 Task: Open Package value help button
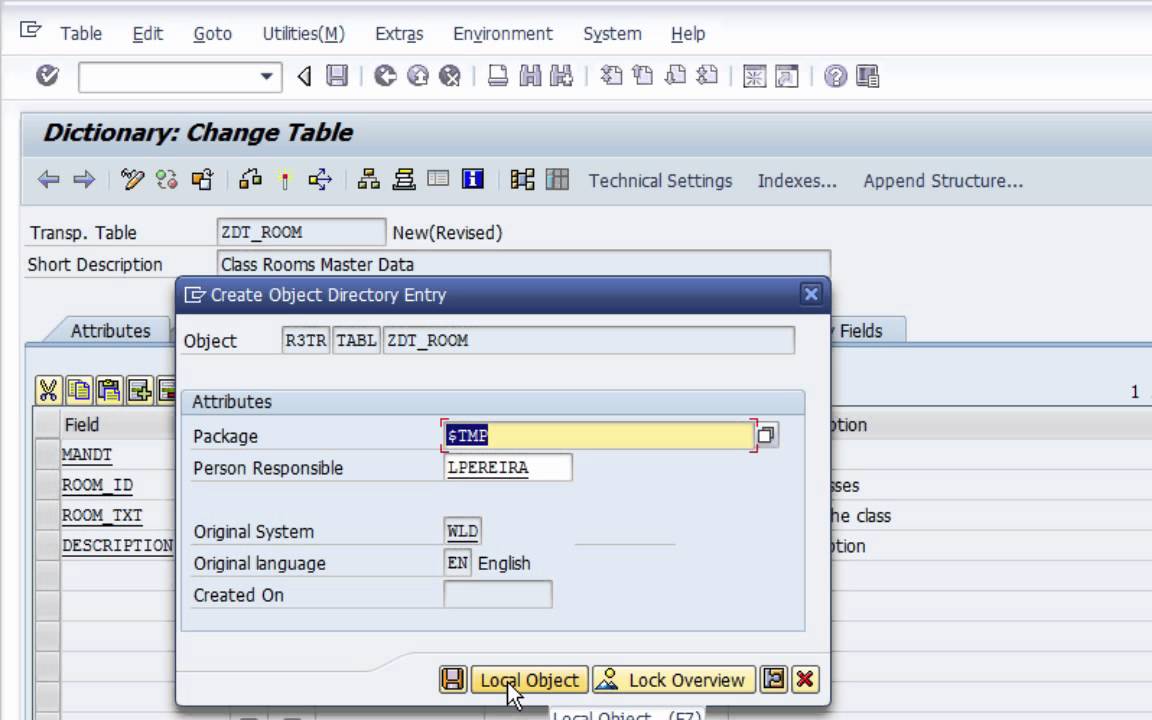pyautogui.click(x=766, y=435)
